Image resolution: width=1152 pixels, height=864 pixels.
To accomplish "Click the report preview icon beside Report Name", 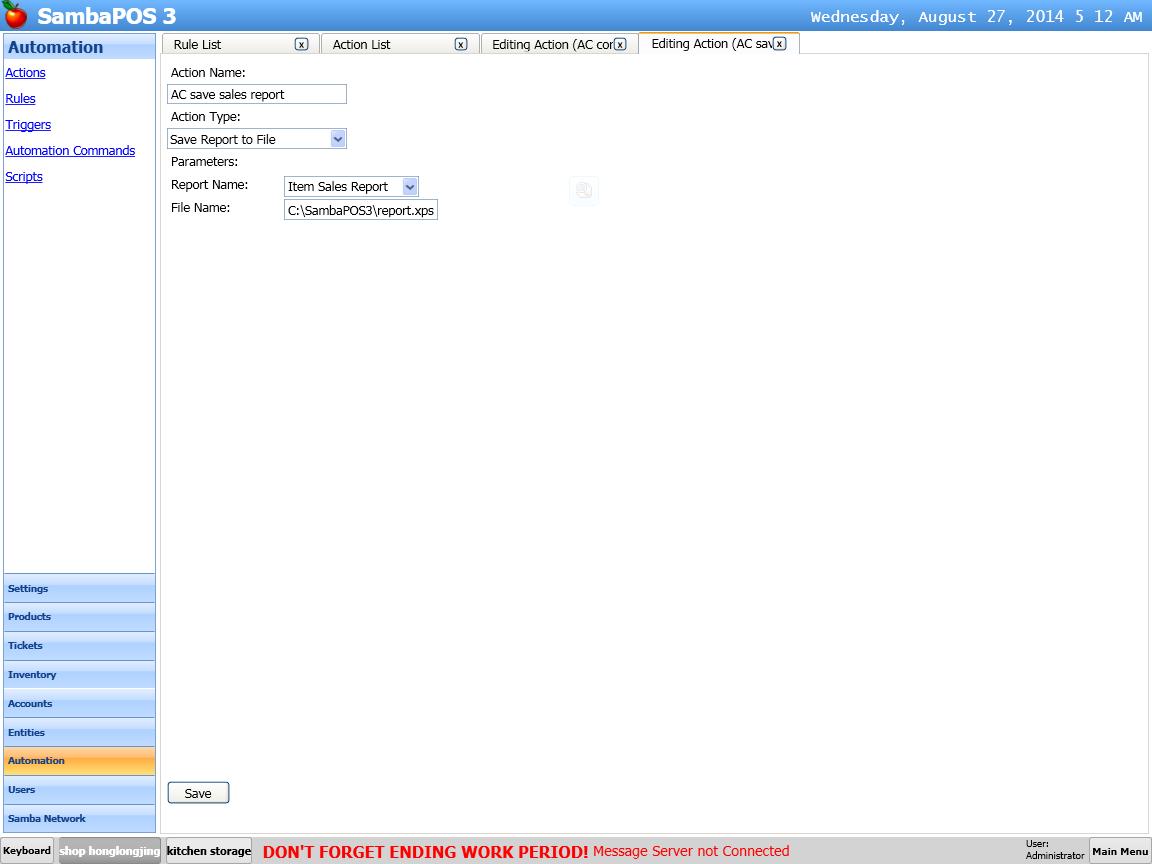I will click(584, 190).
